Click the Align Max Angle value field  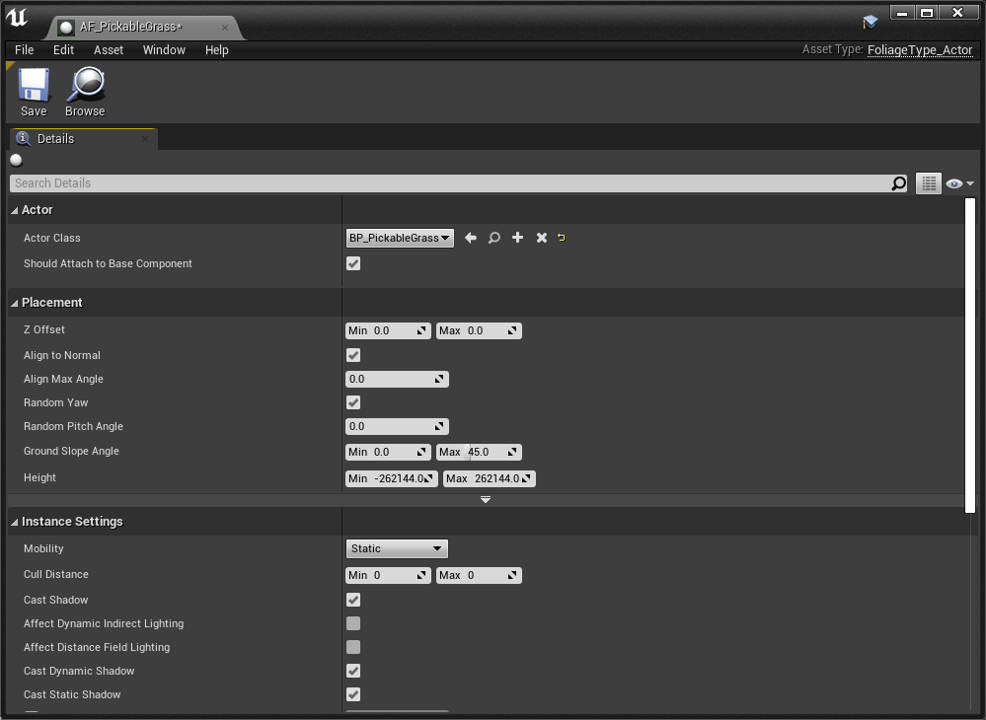pos(397,379)
